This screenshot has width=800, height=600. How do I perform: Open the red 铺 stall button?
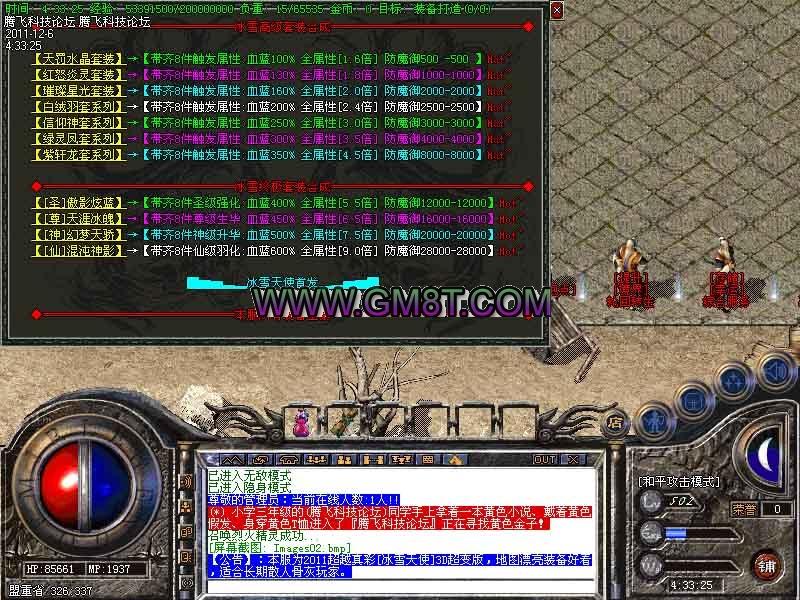pos(767,566)
